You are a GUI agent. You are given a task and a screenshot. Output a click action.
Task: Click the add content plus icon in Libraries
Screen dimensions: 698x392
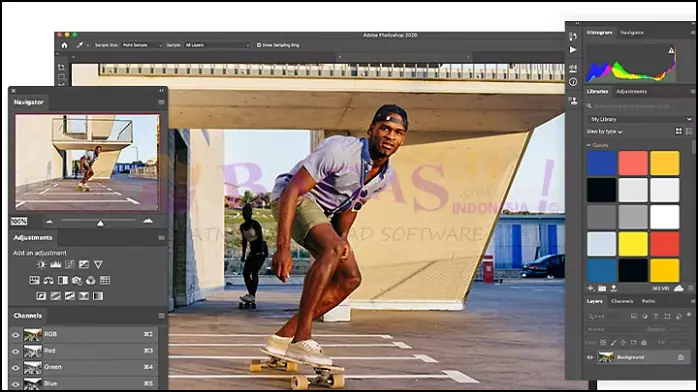pyautogui.click(x=591, y=288)
